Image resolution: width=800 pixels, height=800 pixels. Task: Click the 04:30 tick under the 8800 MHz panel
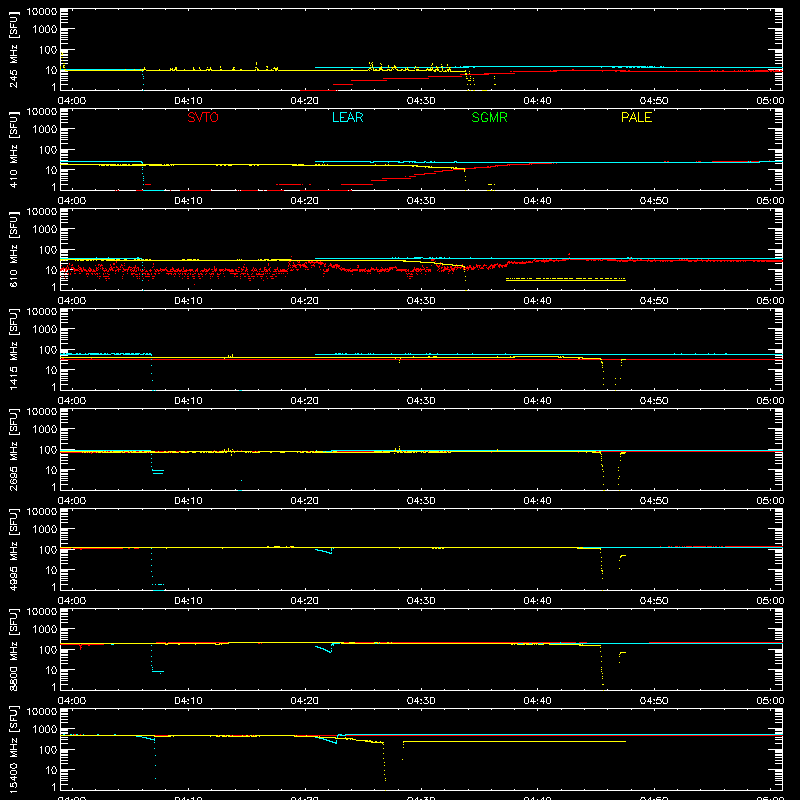[421, 701]
